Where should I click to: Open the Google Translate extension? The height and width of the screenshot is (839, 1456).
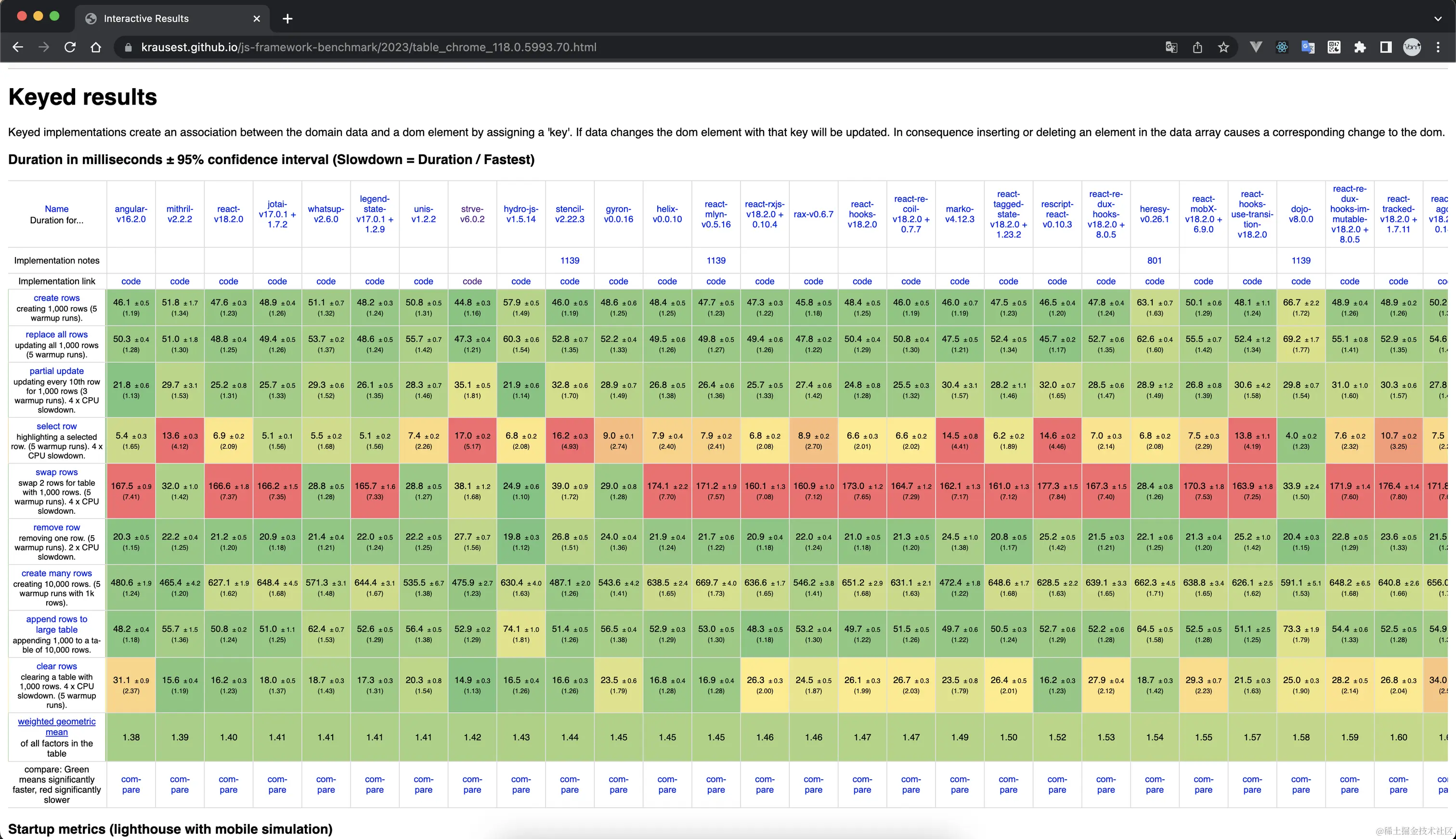pyautogui.click(x=1307, y=47)
